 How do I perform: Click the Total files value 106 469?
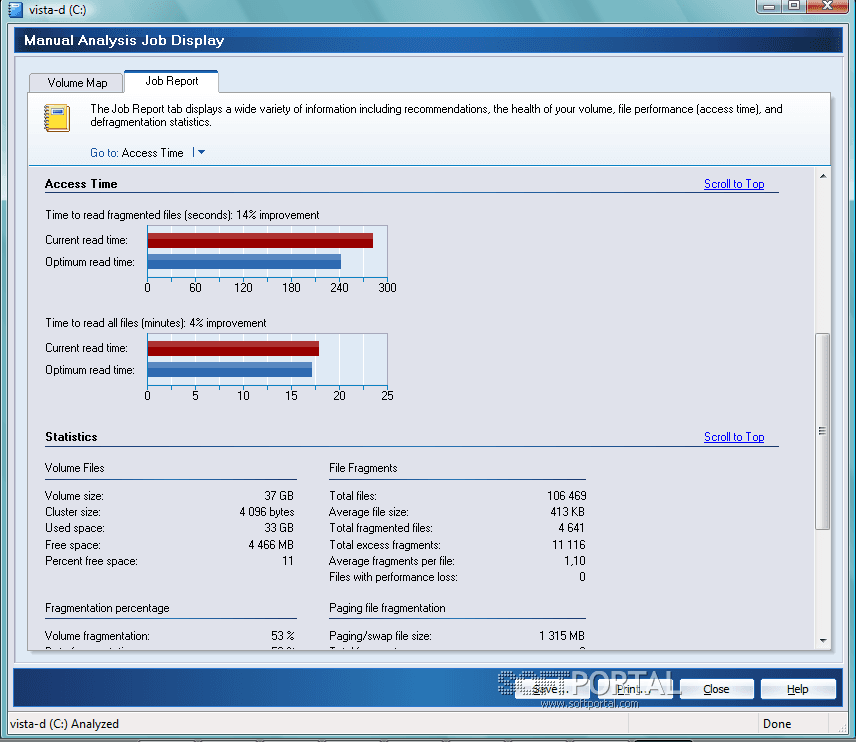click(x=567, y=496)
